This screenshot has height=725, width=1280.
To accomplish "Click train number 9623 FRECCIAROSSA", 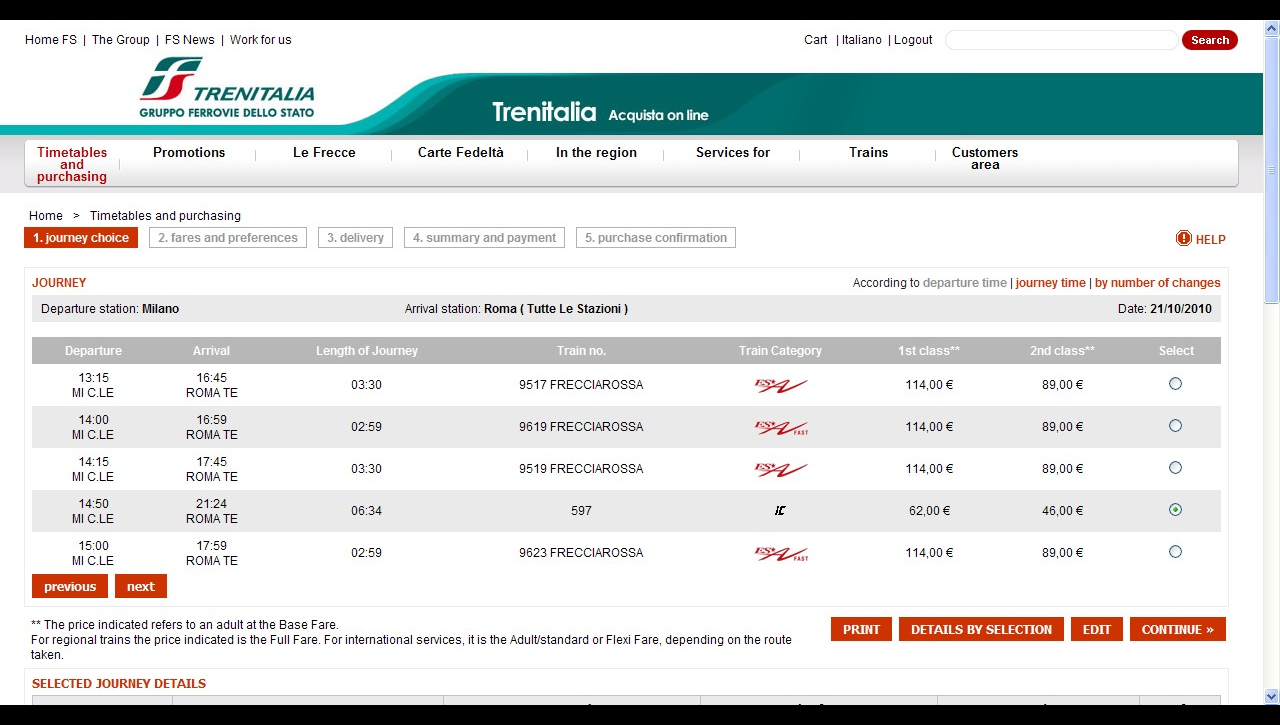I will pos(581,553).
